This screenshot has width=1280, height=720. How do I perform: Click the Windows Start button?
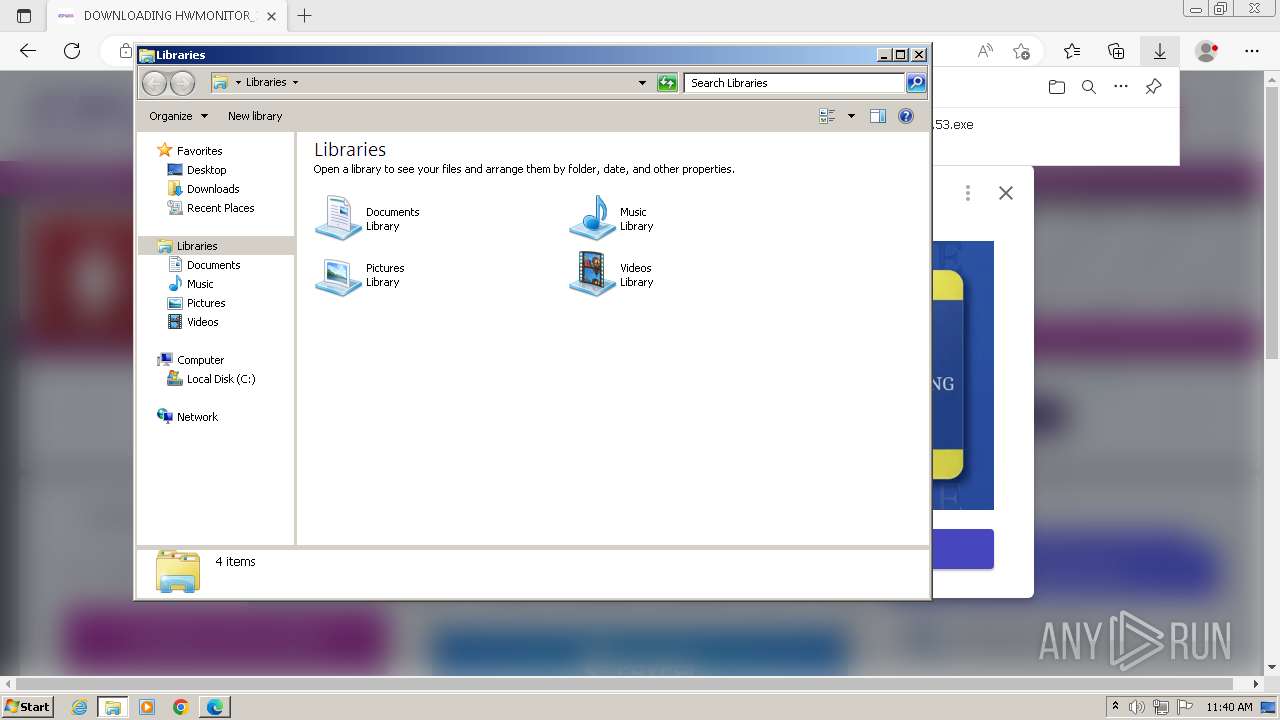28,707
